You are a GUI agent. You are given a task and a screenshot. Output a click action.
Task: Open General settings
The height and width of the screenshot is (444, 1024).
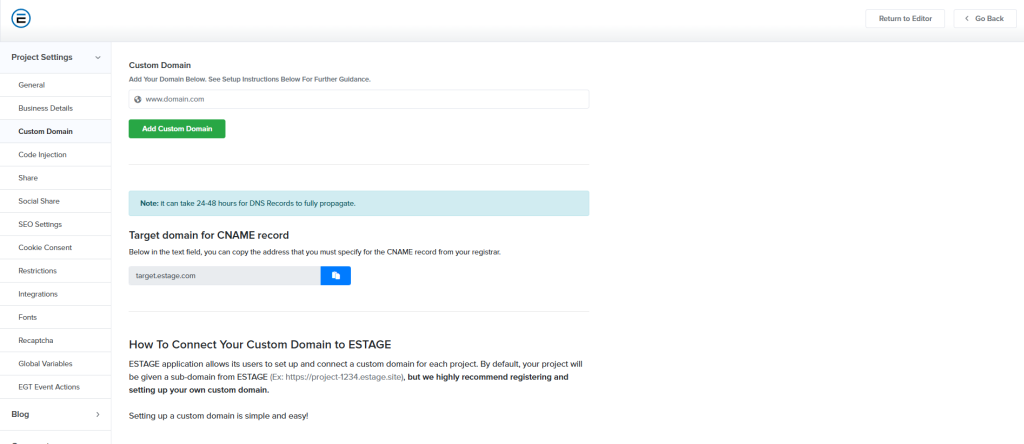56,85
